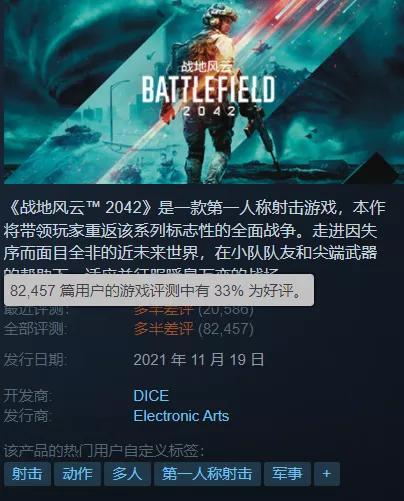
Task: Click the release date 2021 年 11 月 19 日
Action: [199, 360]
